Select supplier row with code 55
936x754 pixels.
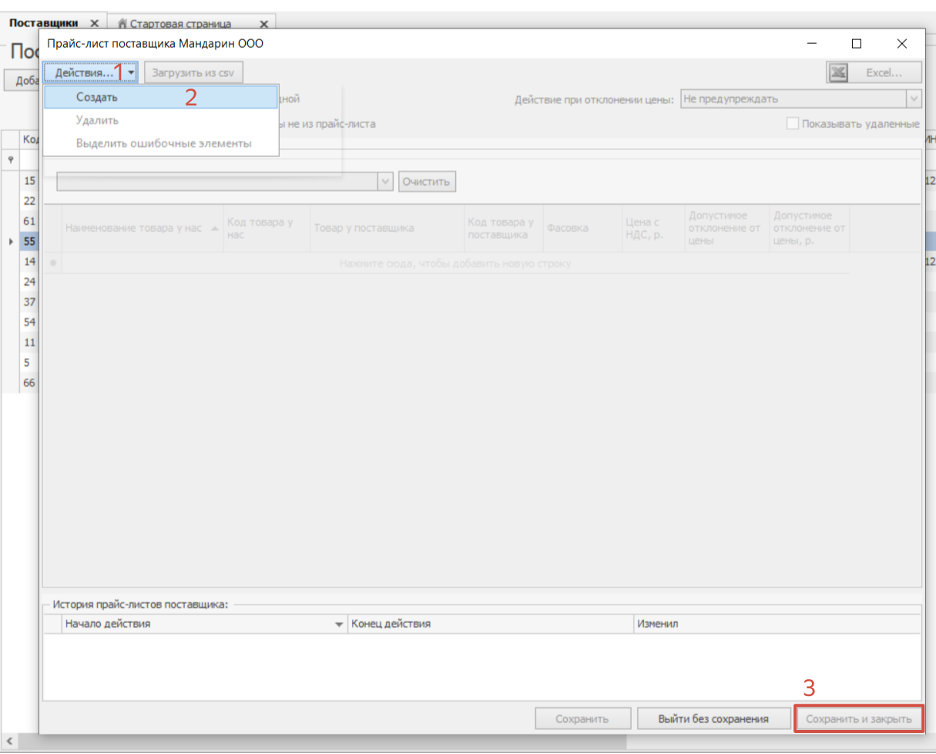(29, 242)
